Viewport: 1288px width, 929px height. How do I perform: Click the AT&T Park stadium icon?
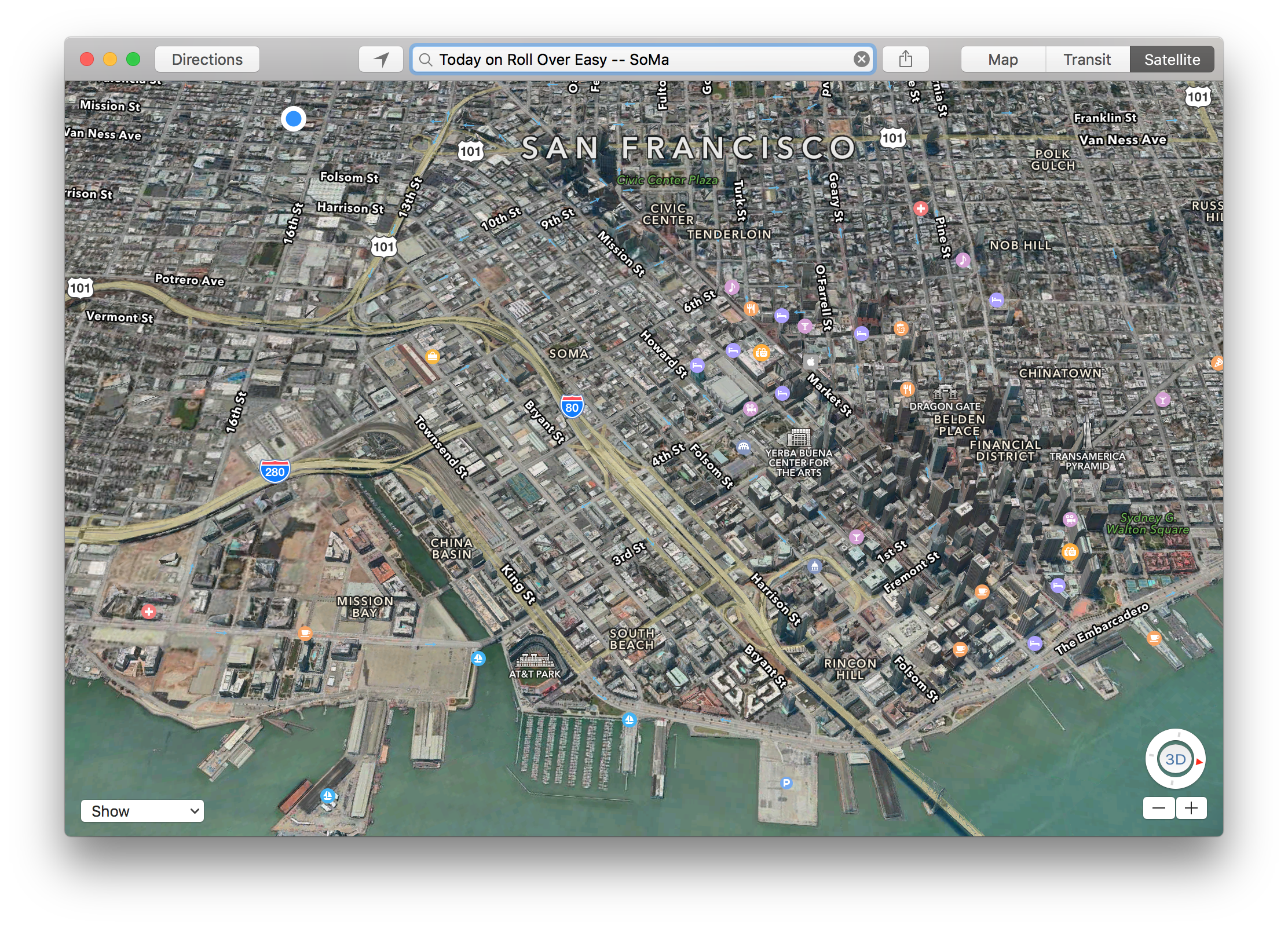click(535, 660)
